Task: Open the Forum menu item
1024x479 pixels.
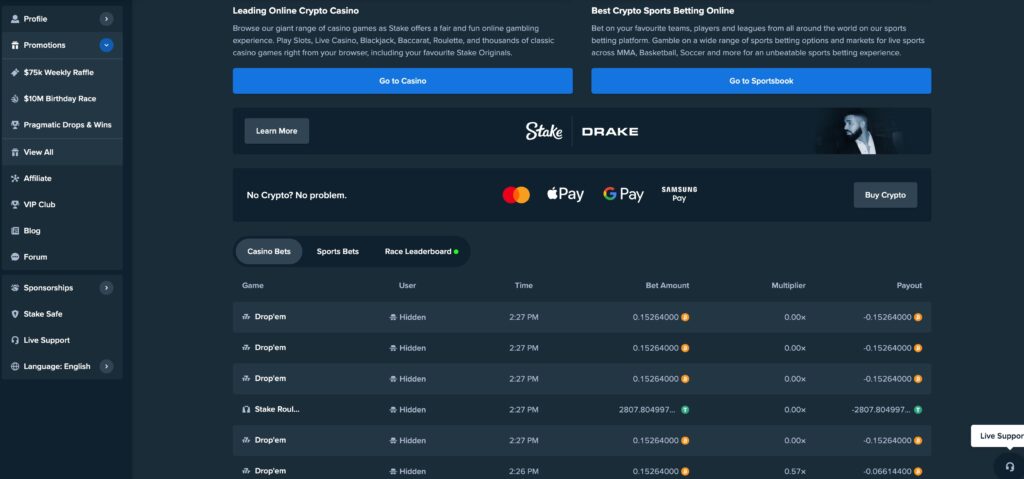Action: point(62,257)
